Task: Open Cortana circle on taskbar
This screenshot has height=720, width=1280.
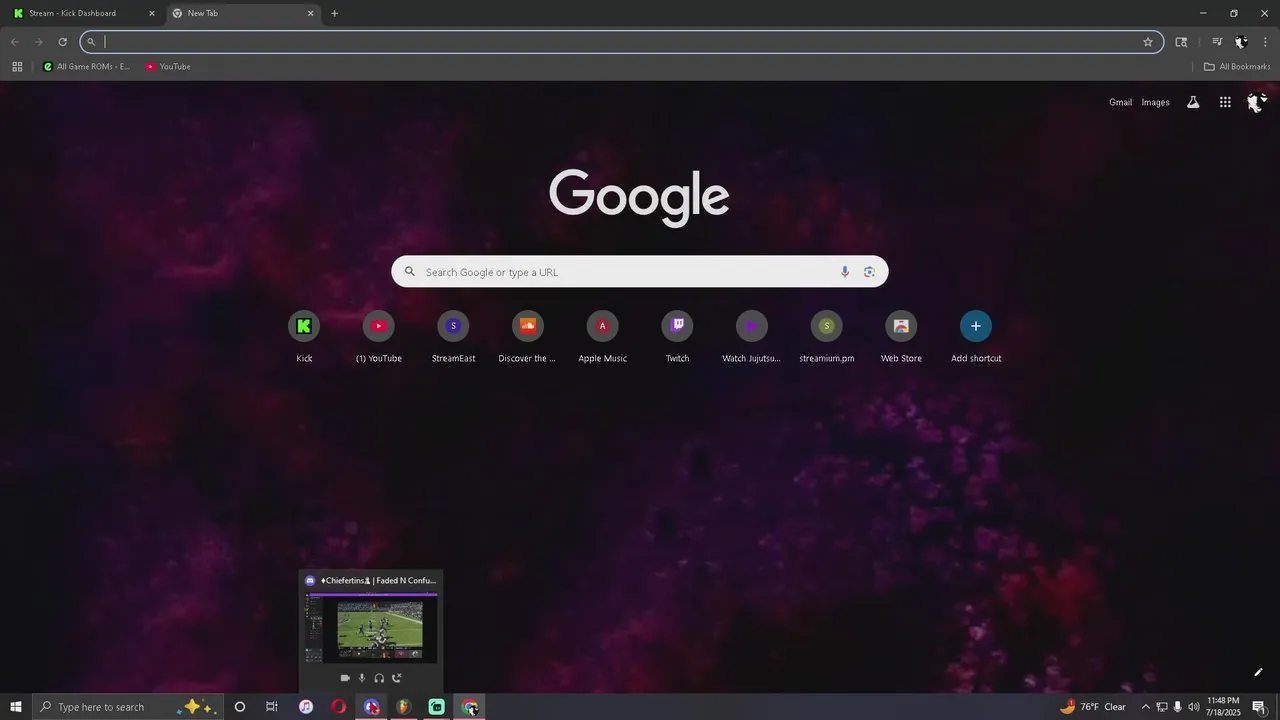Action: point(239,707)
